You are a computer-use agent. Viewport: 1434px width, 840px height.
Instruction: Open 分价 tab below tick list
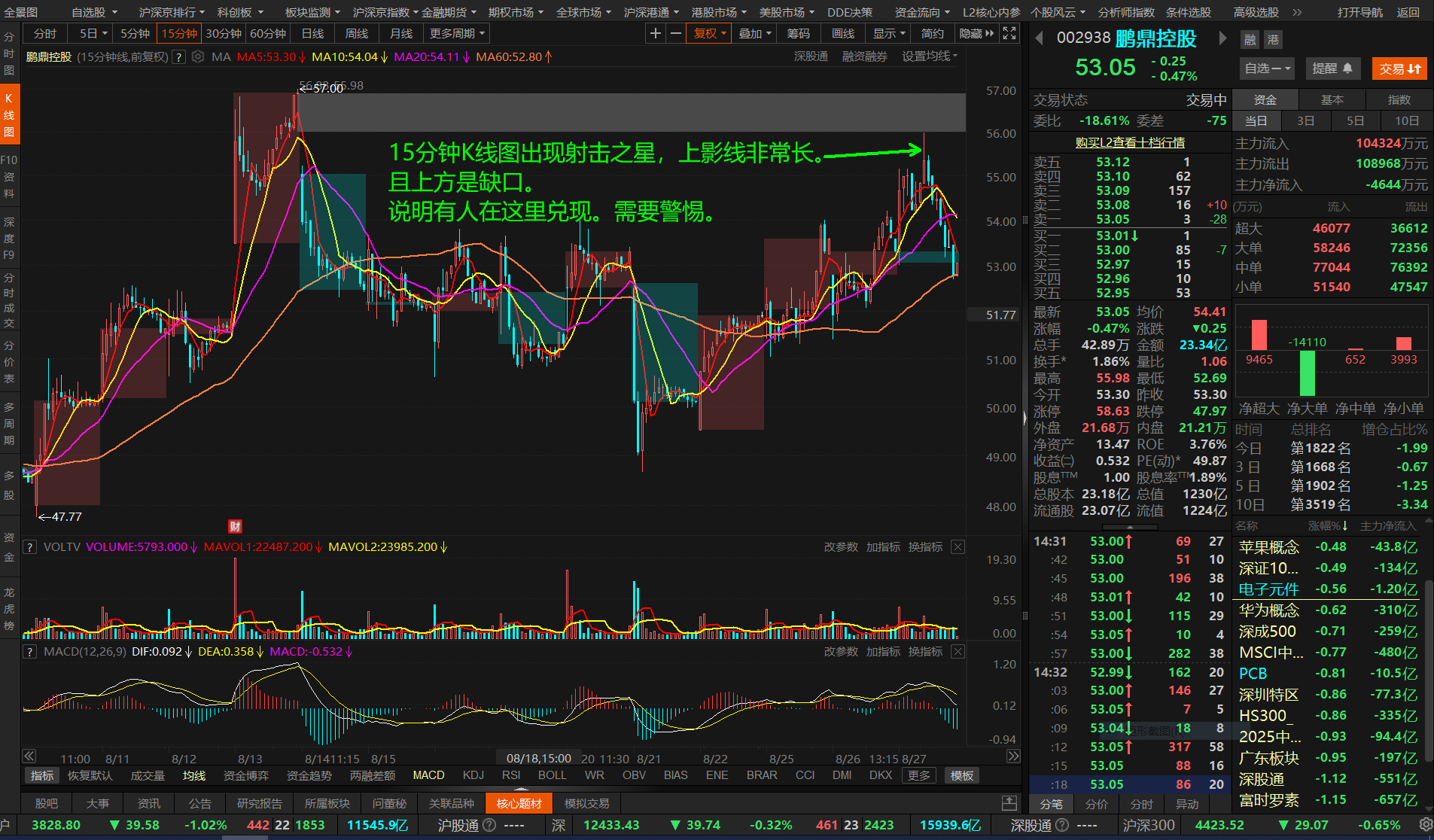(x=1096, y=804)
